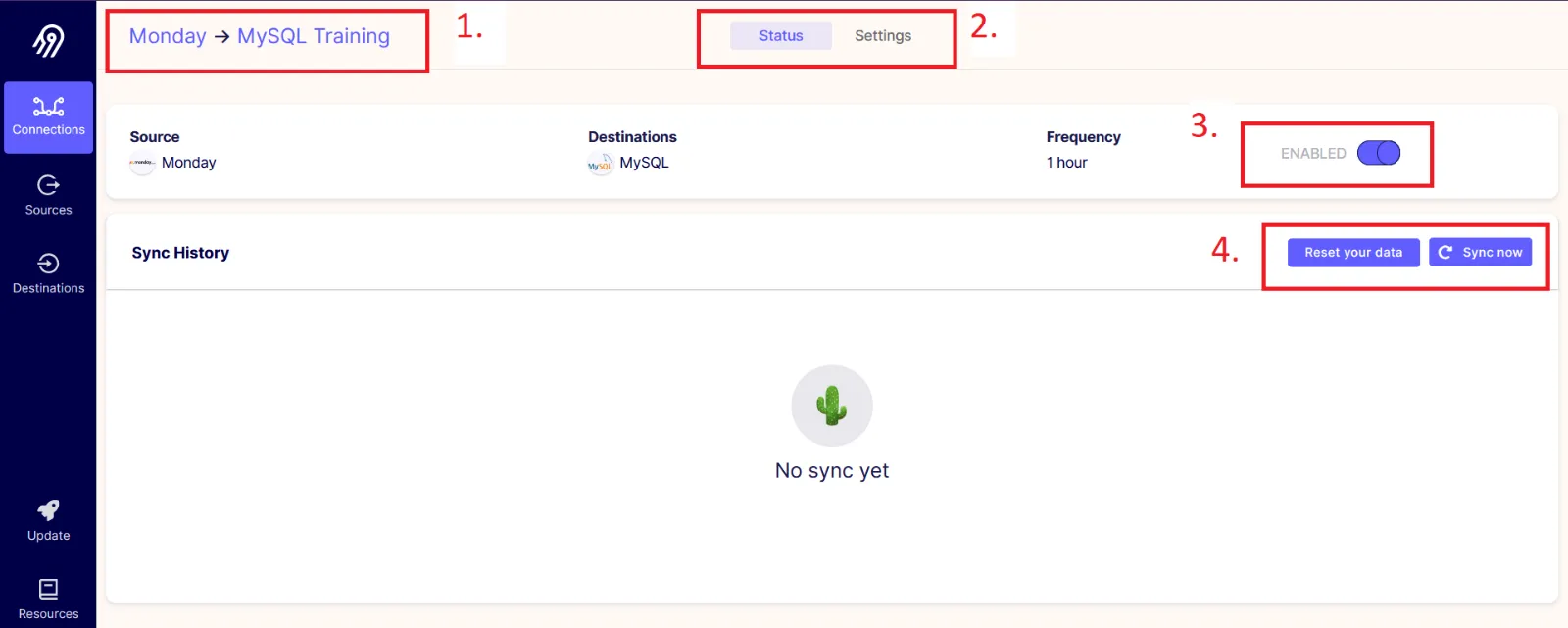This screenshot has width=1568, height=628.
Task: Click the Monday → MySQL Training title
Action: pyautogui.click(x=260, y=36)
